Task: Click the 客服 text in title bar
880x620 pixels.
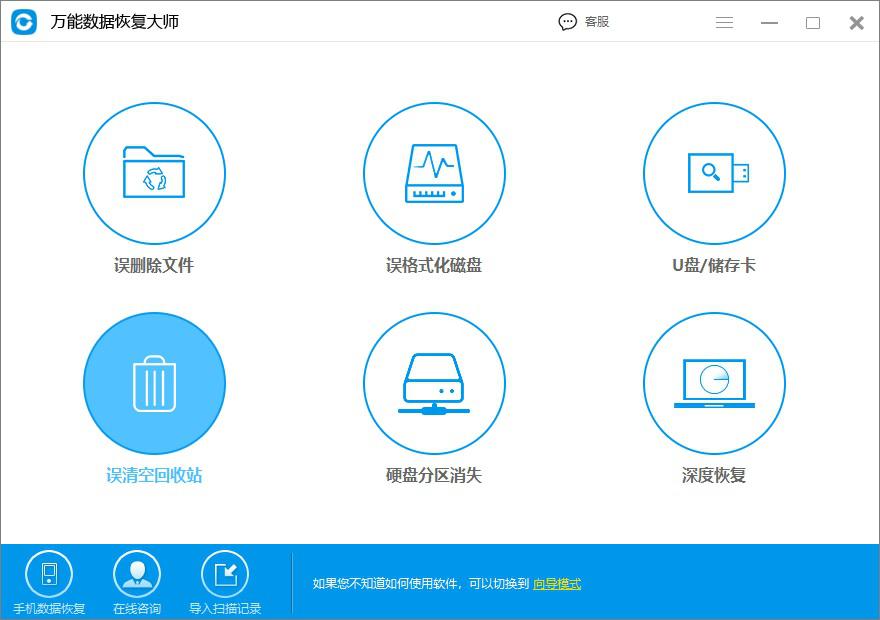Action: click(597, 22)
